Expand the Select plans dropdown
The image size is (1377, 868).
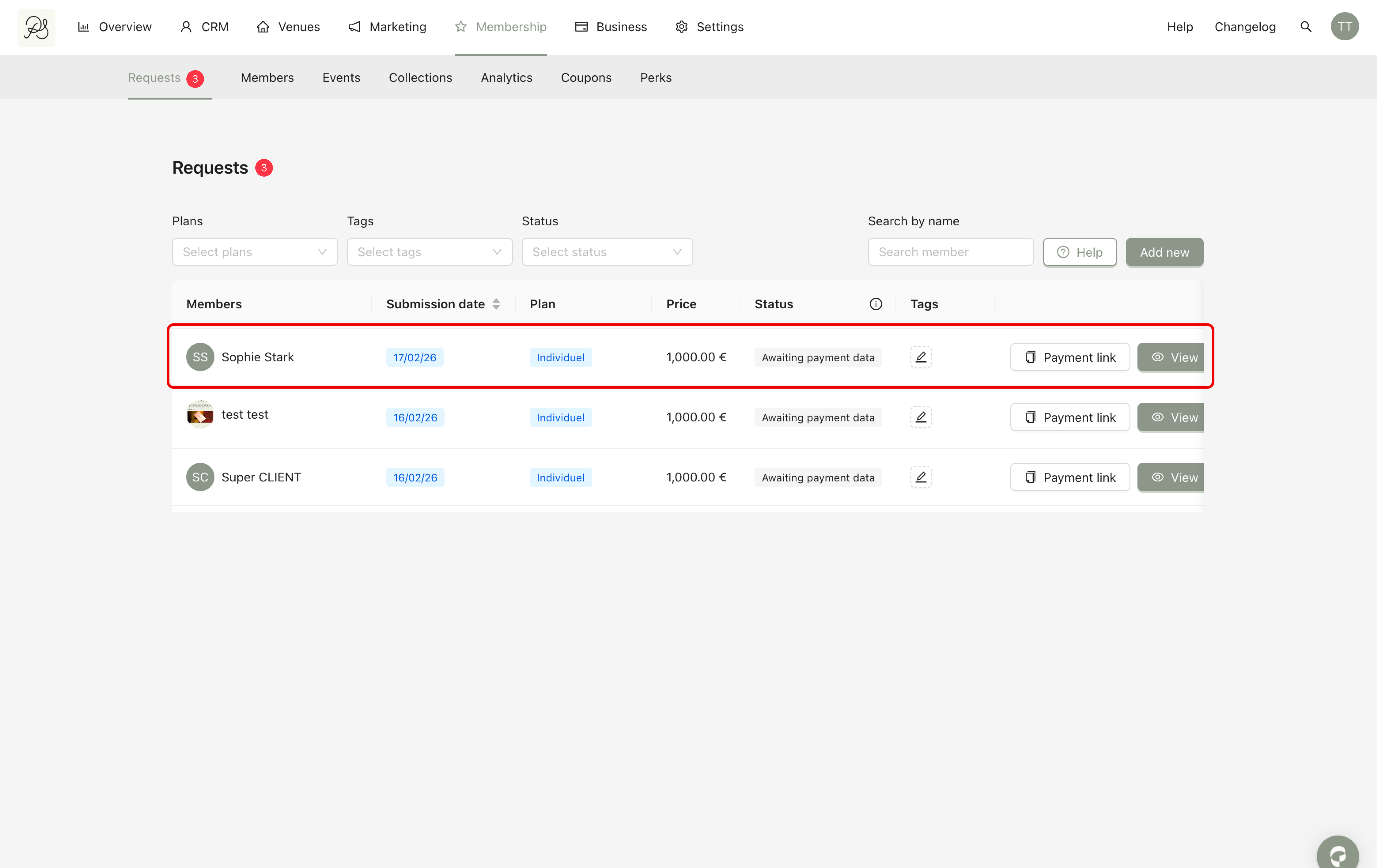click(254, 252)
